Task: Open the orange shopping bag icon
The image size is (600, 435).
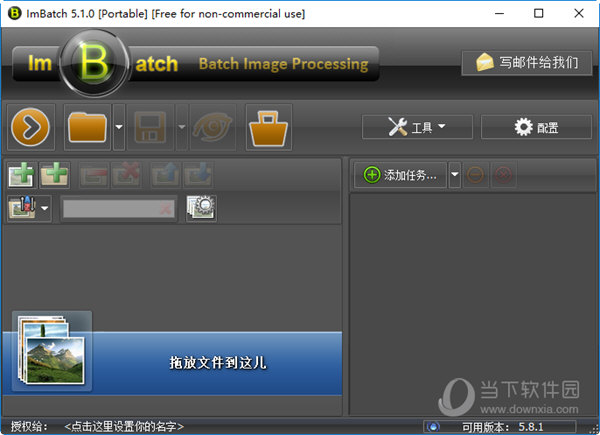Action: pyautogui.click(x=269, y=127)
